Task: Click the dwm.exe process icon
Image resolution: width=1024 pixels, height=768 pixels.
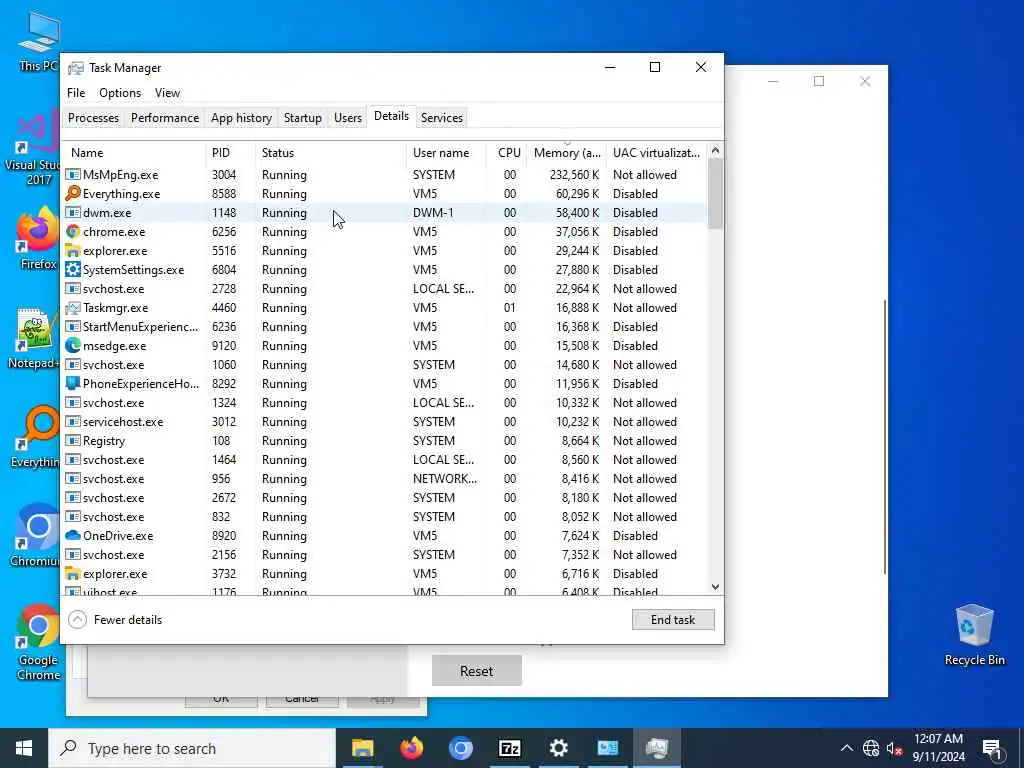Action: 73,212
